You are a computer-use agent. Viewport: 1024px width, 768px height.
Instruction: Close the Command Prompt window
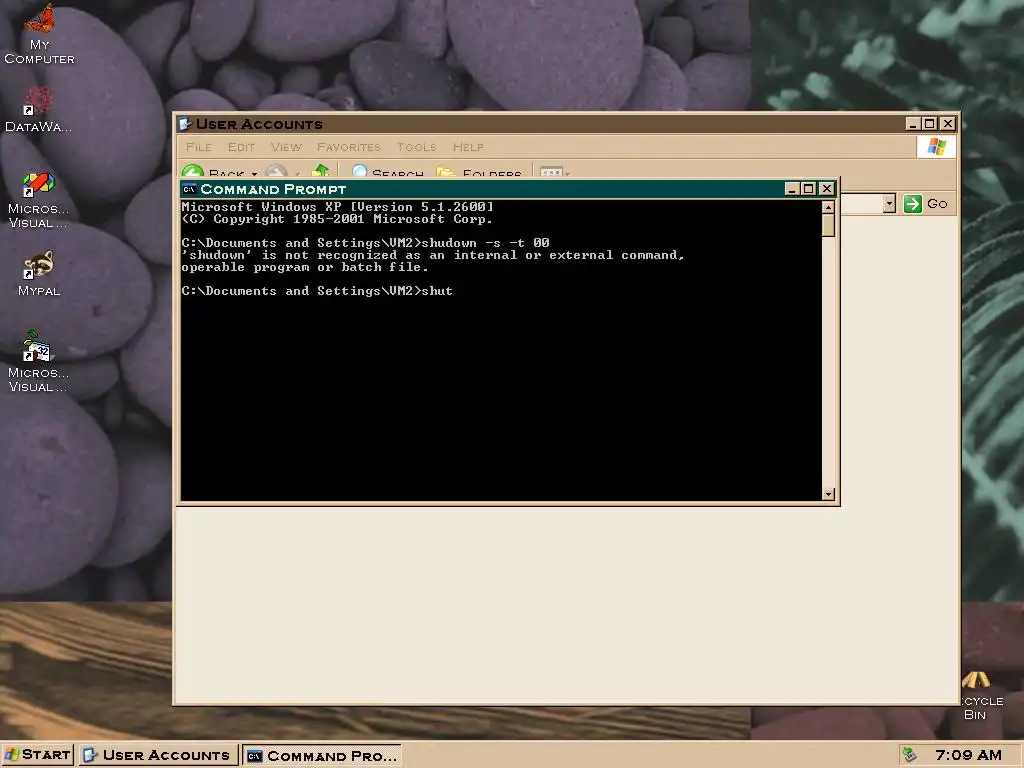[x=827, y=189]
